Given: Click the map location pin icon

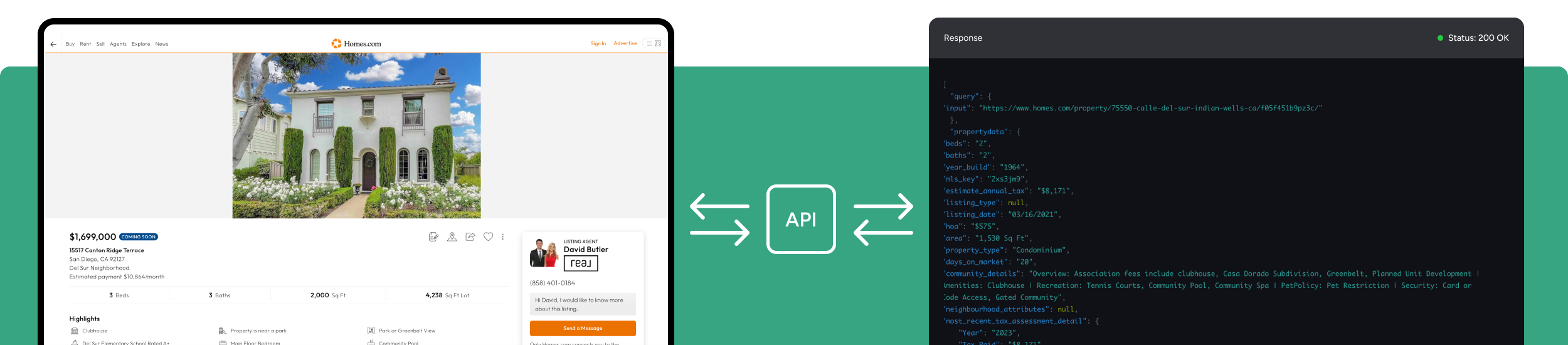Looking at the screenshot, I should click(x=452, y=237).
